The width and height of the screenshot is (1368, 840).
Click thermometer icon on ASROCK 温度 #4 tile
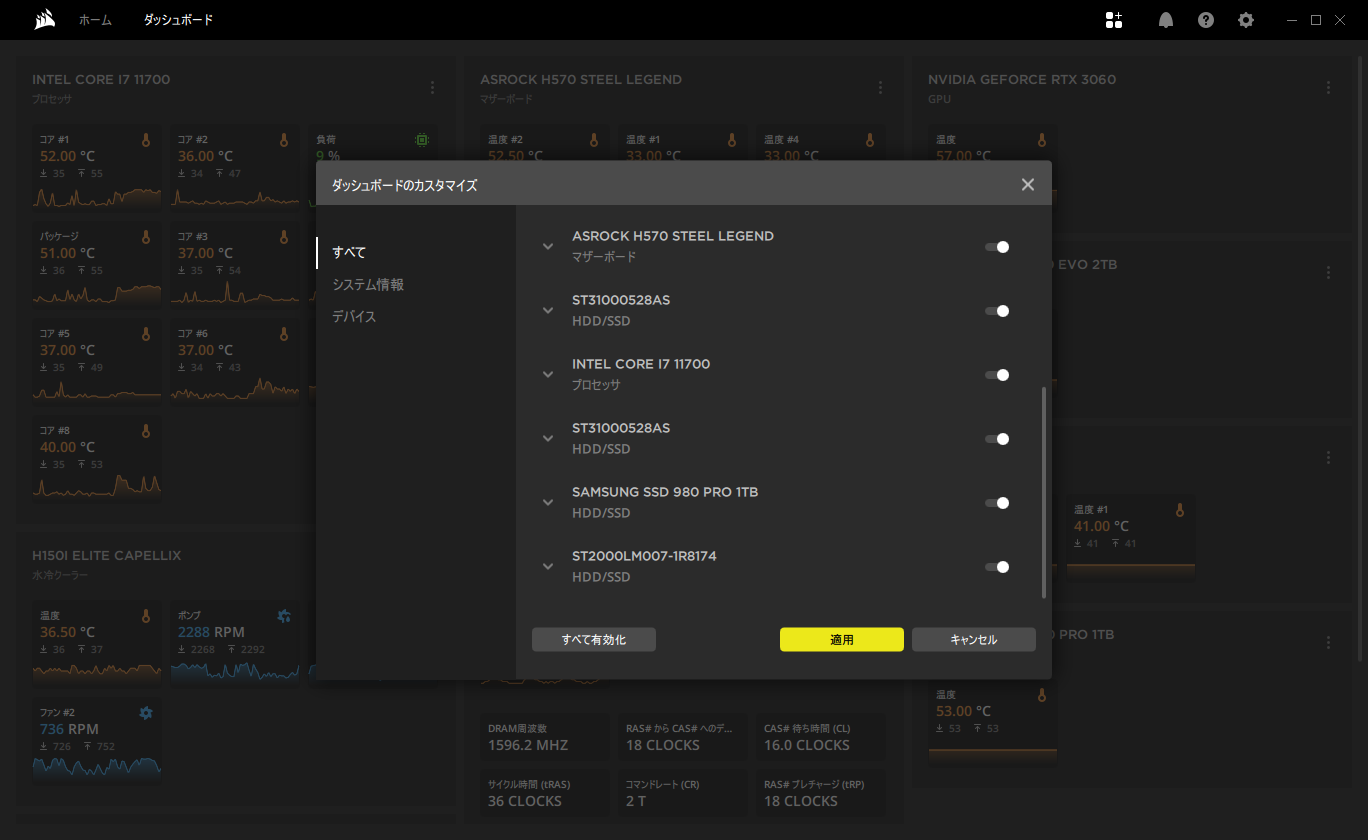(x=870, y=140)
